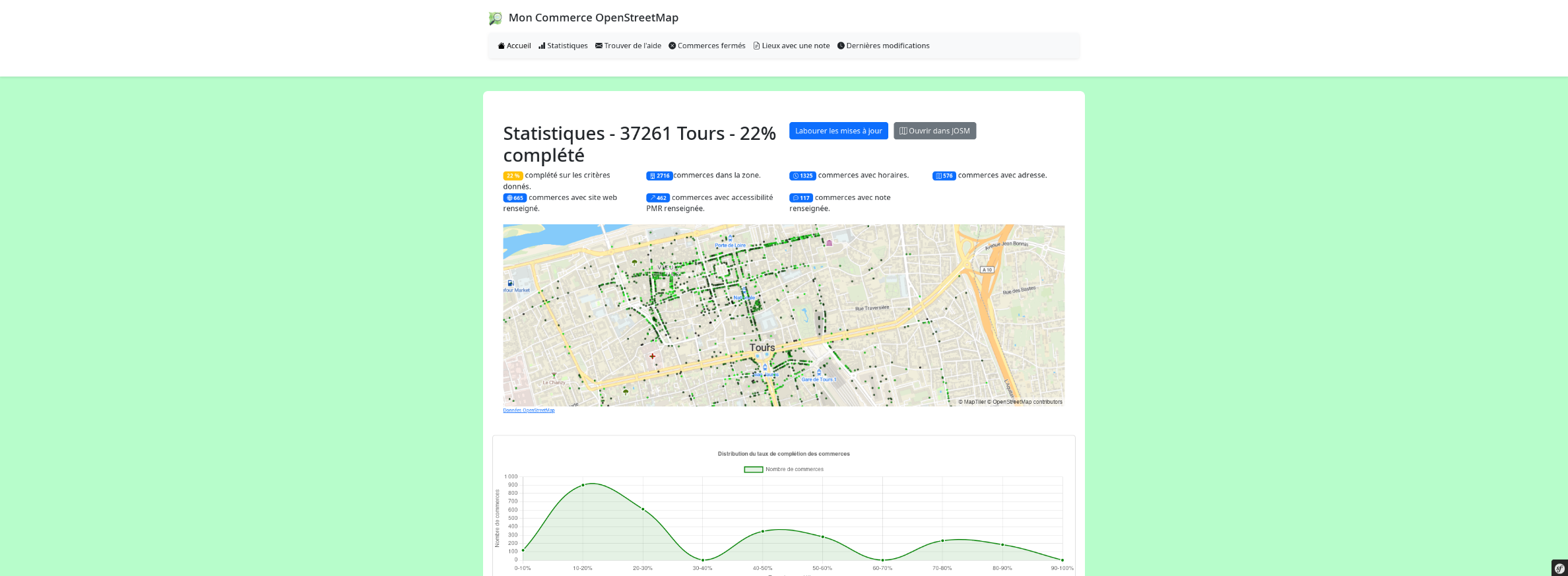
Task: Open the Statistiques menu item
Action: click(563, 46)
